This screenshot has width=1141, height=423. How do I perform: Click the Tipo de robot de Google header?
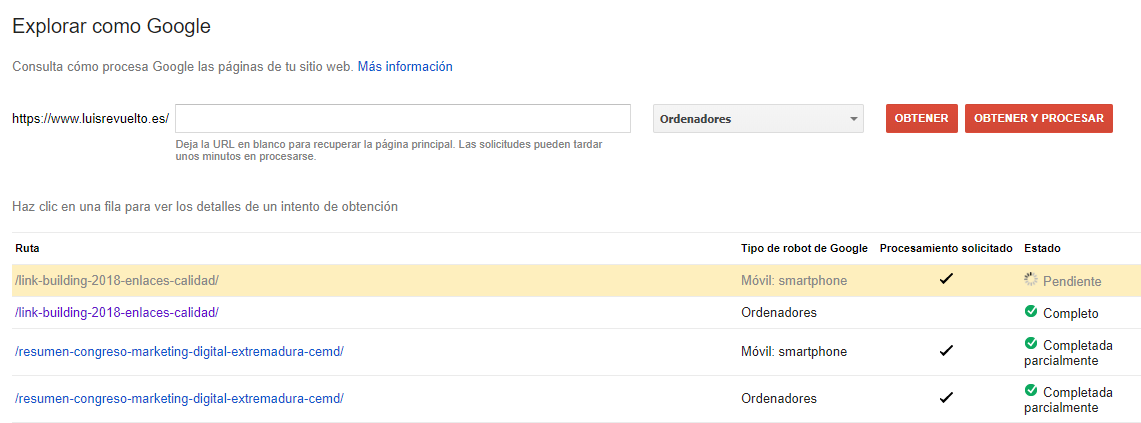804,248
